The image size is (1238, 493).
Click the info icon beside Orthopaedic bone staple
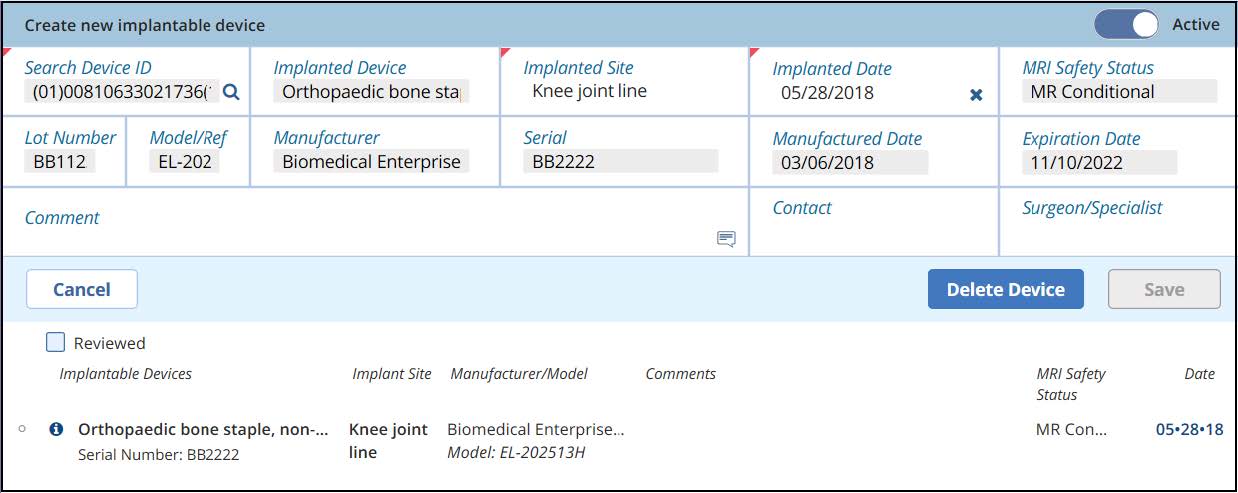point(56,429)
